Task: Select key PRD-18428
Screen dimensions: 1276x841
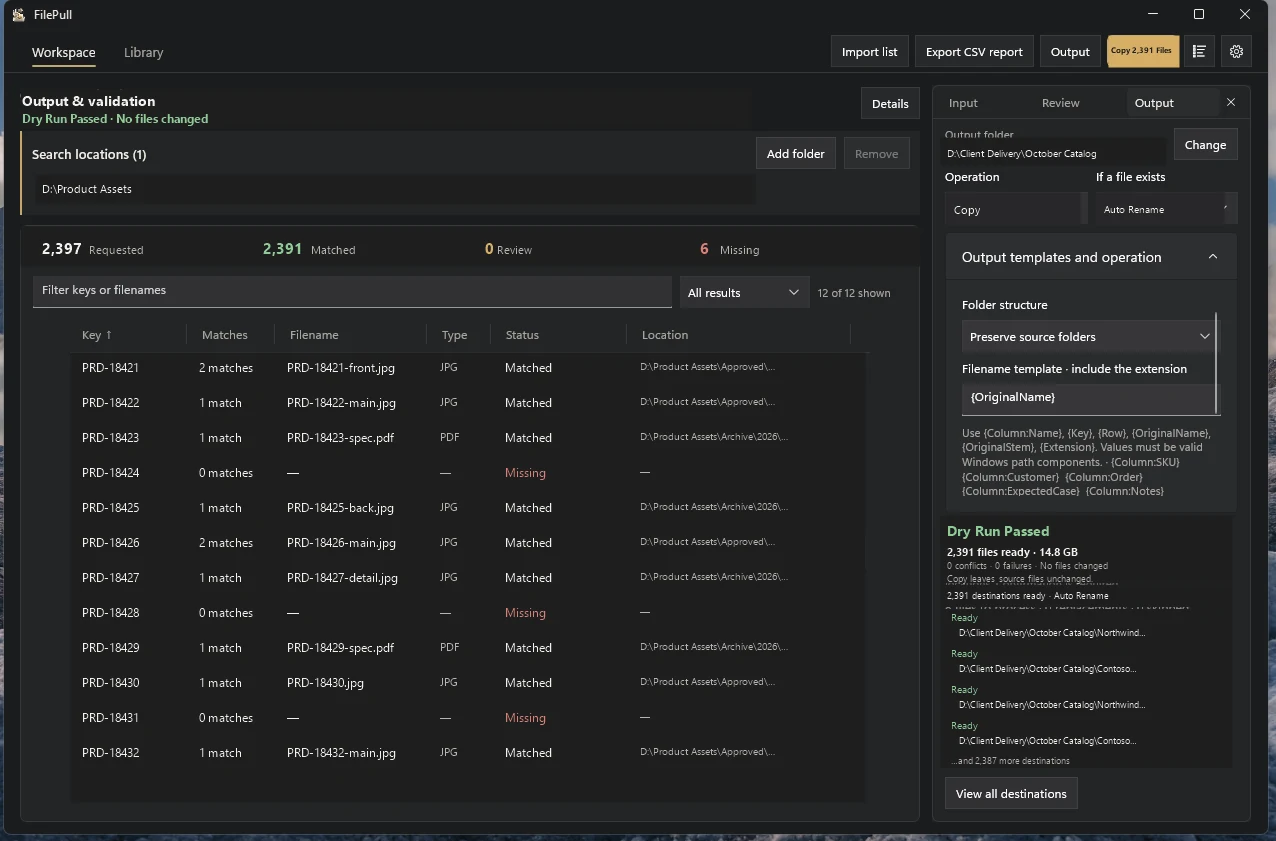Action: (110, 613)
